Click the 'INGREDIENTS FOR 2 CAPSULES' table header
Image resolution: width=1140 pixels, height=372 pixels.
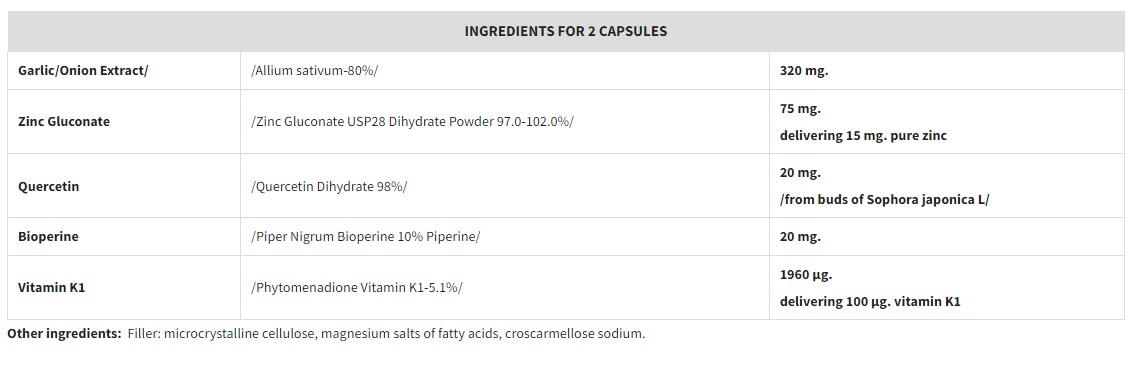click(x=566, y=31)
